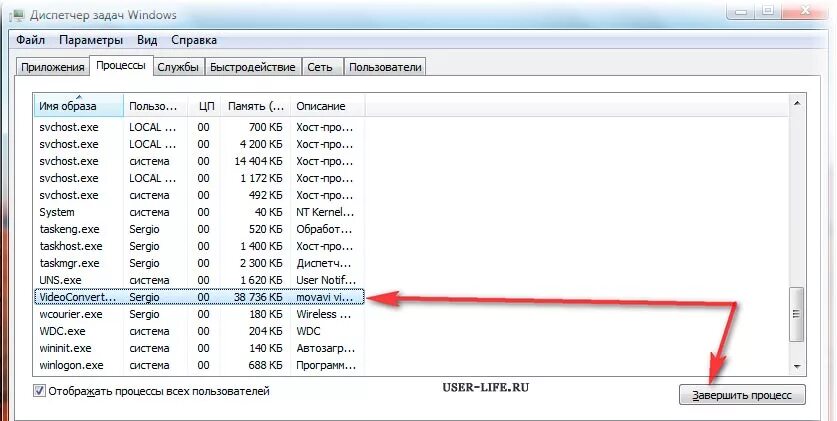Click the Обработ... description cell
Image resolution: width=837 pixels, height=421 pixels.
[325, 229]
